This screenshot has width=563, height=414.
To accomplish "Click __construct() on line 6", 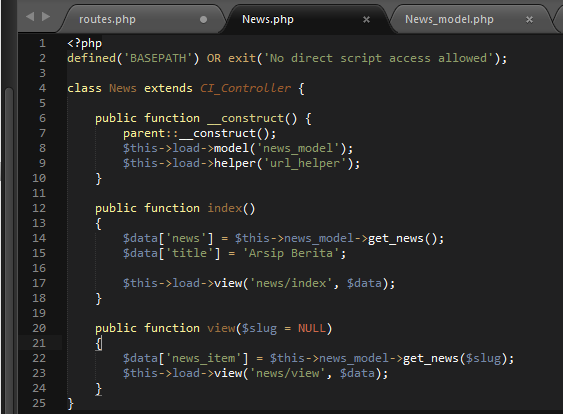I will click(252, 118).
